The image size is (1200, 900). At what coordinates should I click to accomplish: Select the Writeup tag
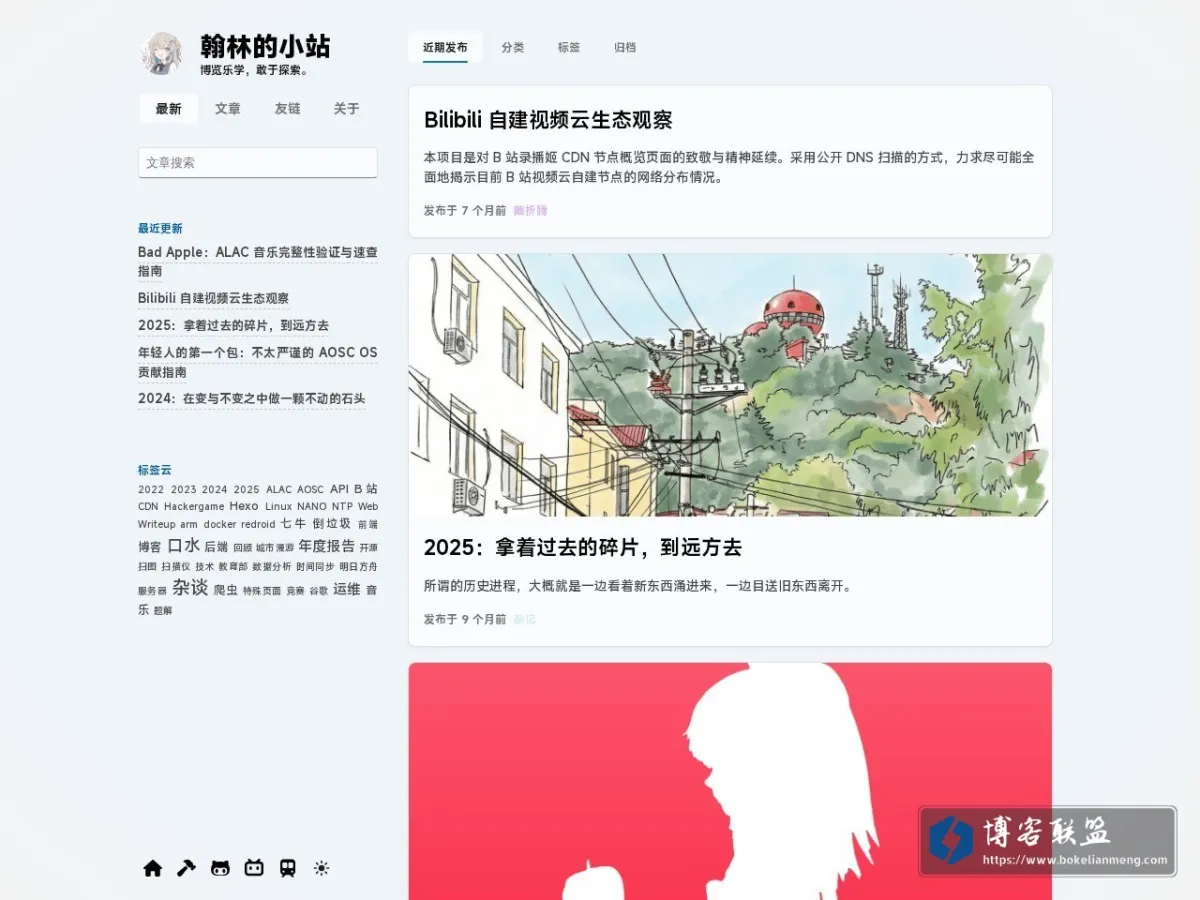pyautogui.click(x=157, y=524)
